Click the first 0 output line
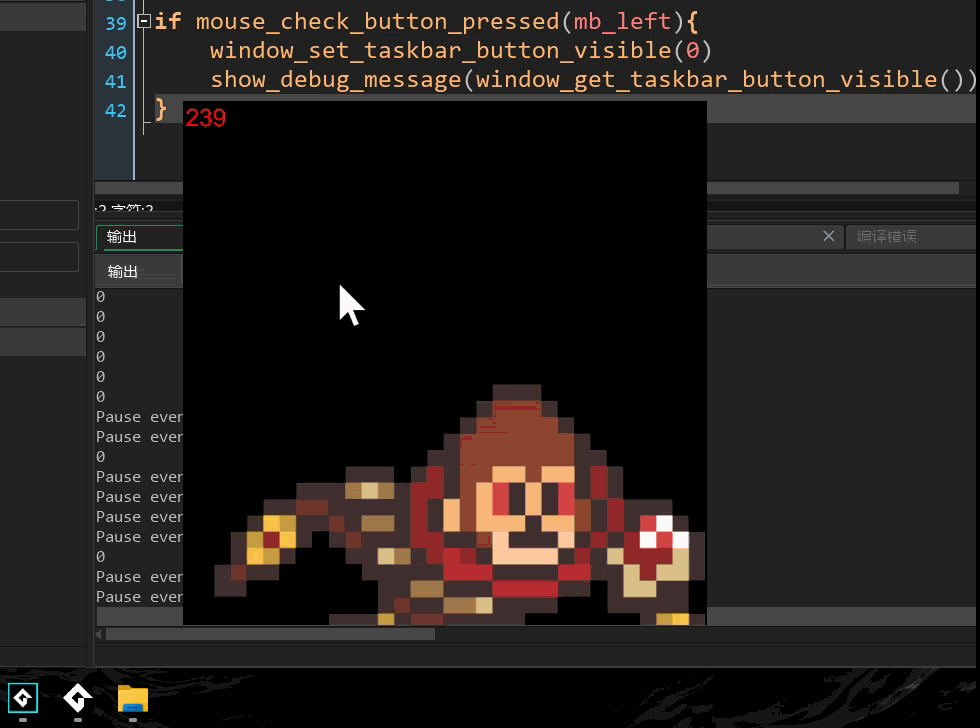980x728 pixels. (x=101, y=297)
